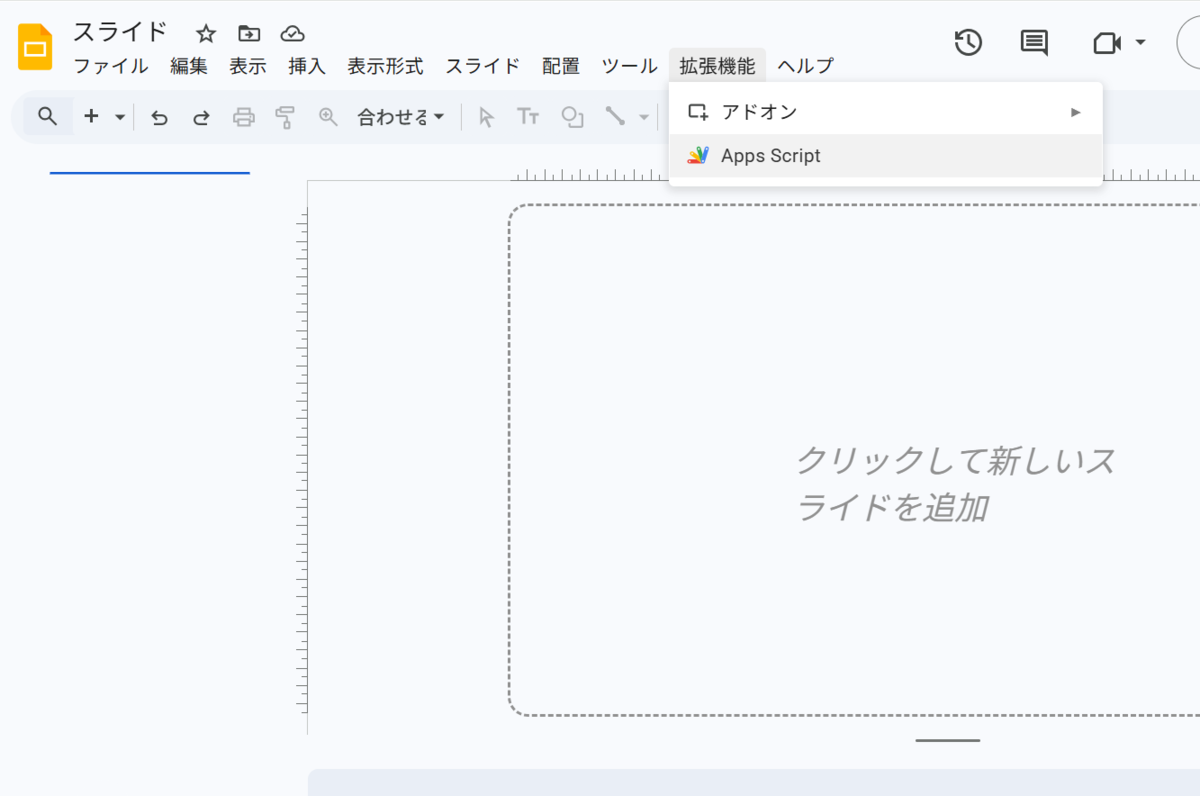Open the ヘルプ menu
This screenshot has width=1200, height=796.
[x=805, y=66]
